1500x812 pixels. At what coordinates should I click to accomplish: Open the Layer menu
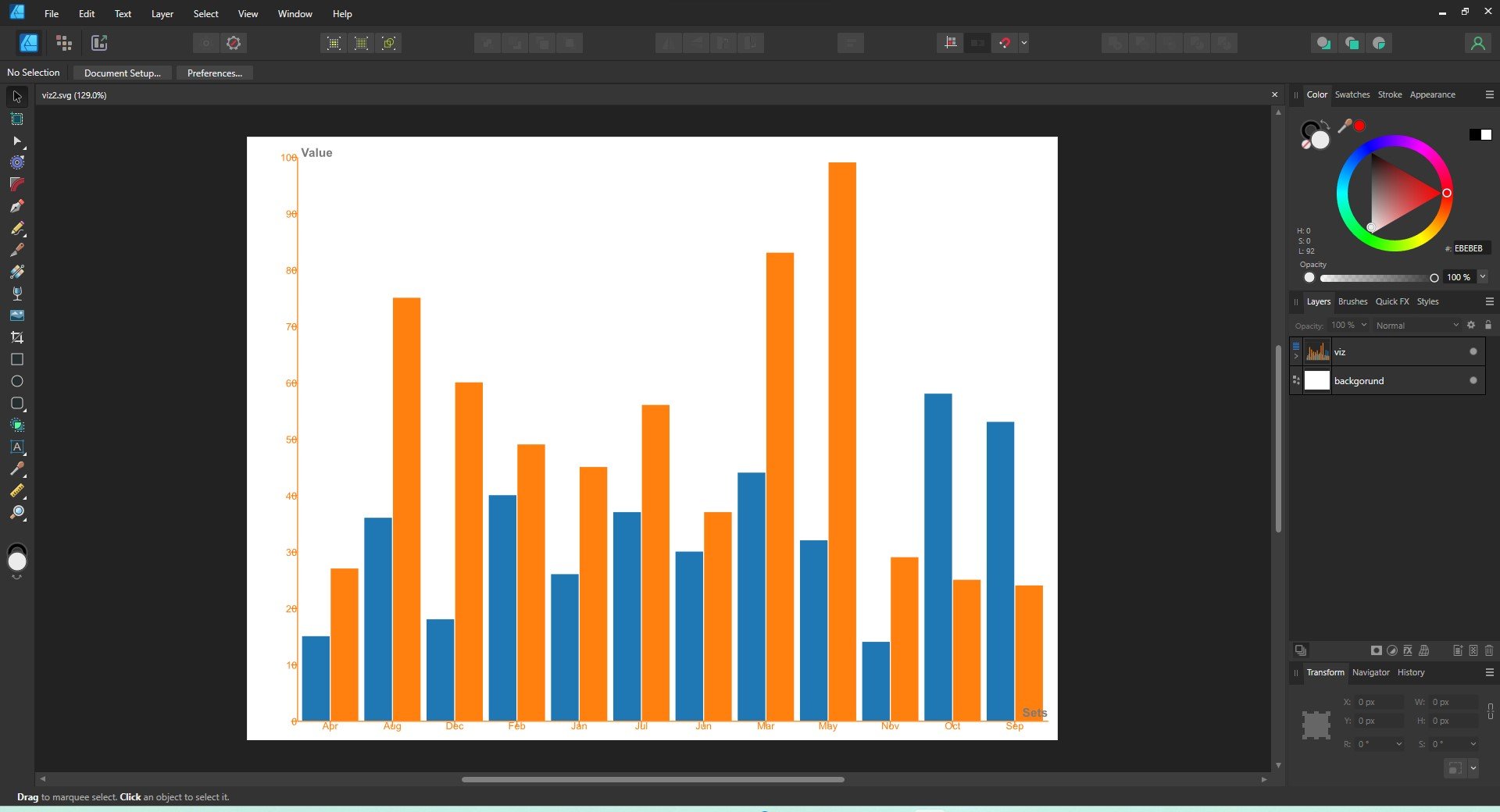click(162, 14)
